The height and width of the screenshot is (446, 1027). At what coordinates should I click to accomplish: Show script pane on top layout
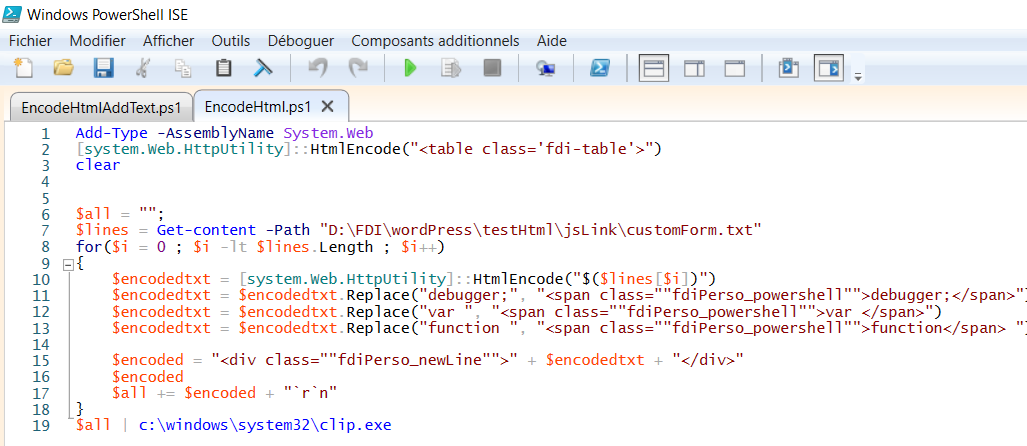pos(654,68)
